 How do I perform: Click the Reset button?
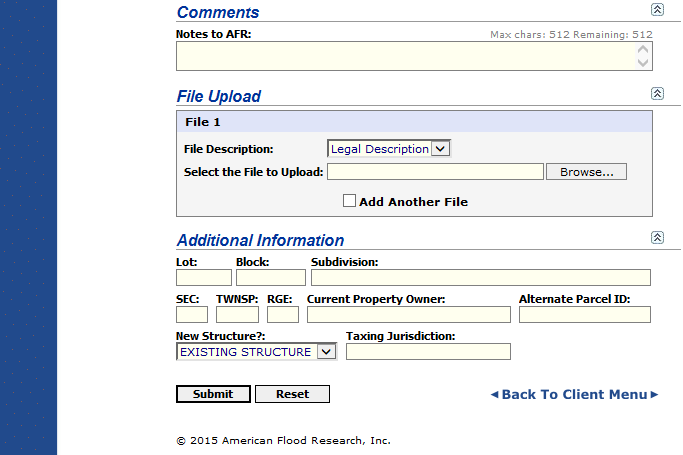pyautogui.click(x=292, y=394)
